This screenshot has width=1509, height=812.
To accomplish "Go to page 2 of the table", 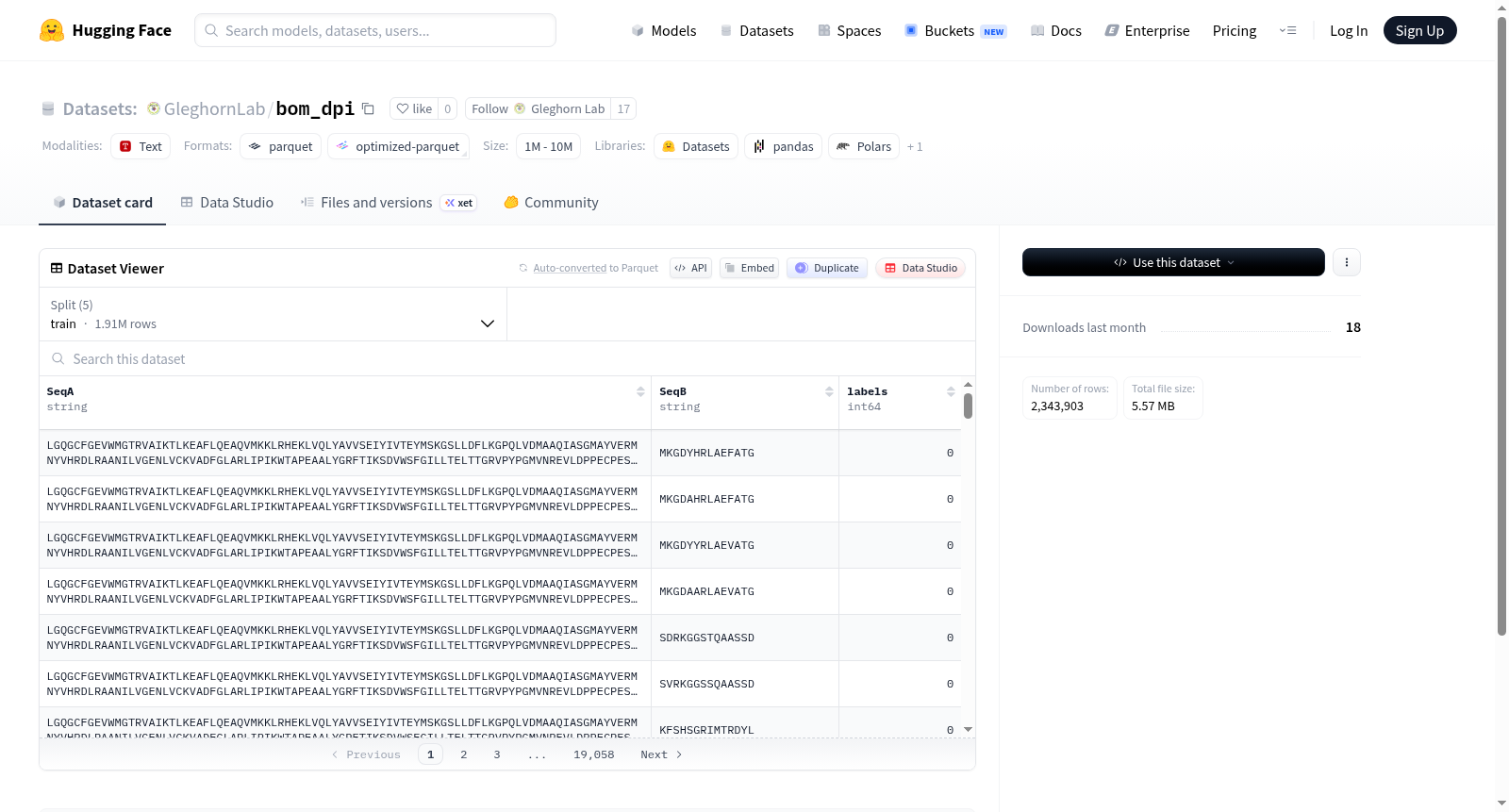I will [x=464, y=754].
